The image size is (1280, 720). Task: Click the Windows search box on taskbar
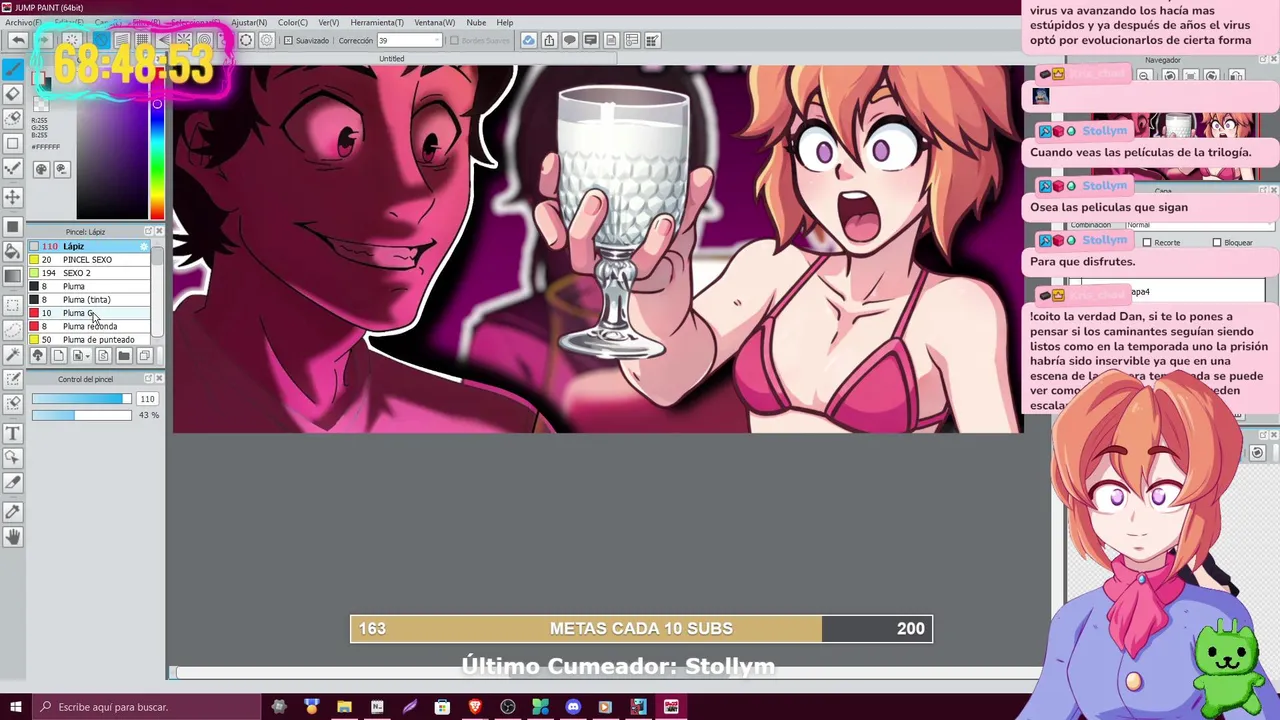[145, 707]
